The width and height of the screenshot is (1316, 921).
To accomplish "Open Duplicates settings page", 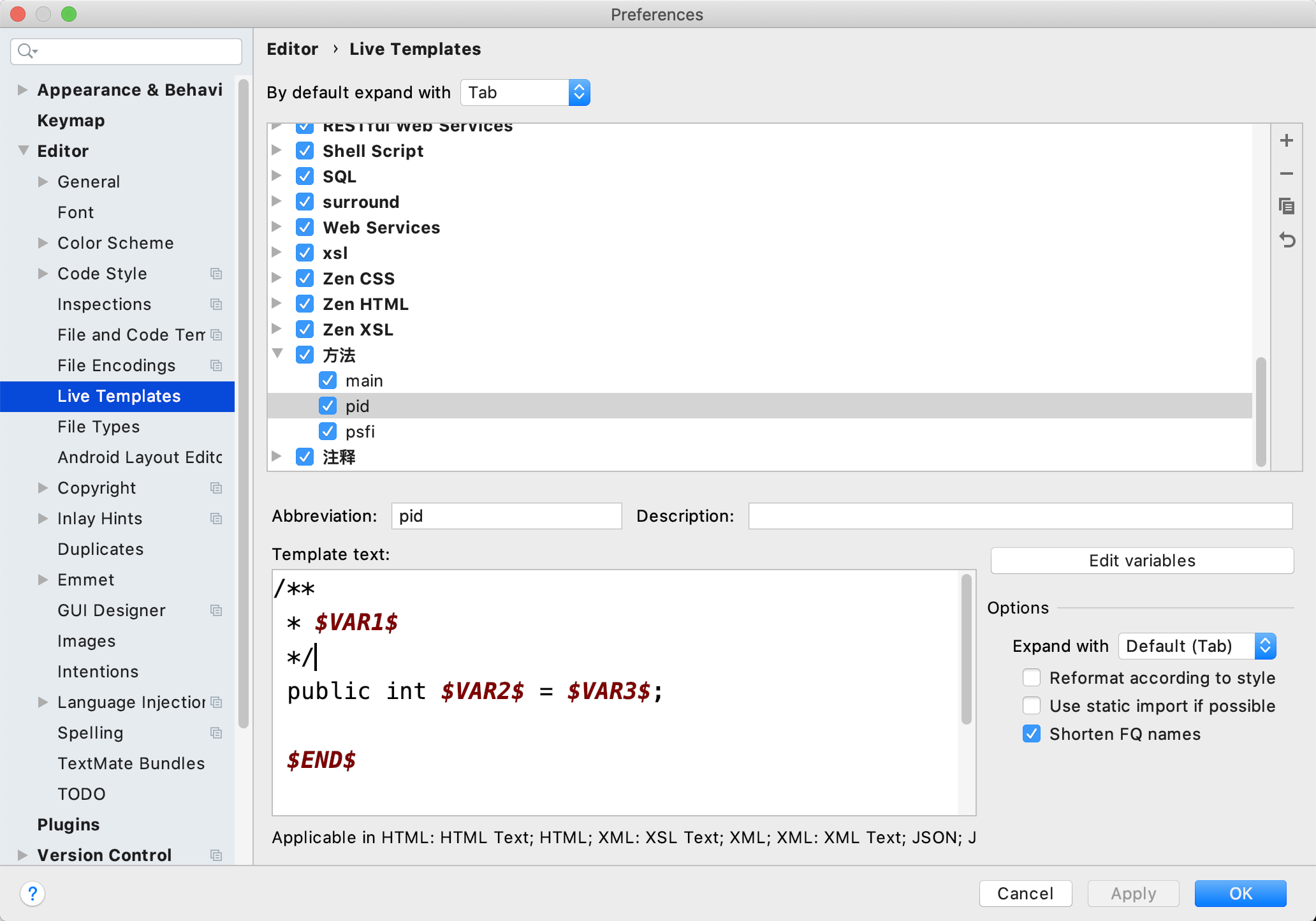I will [x=100, y=549].
